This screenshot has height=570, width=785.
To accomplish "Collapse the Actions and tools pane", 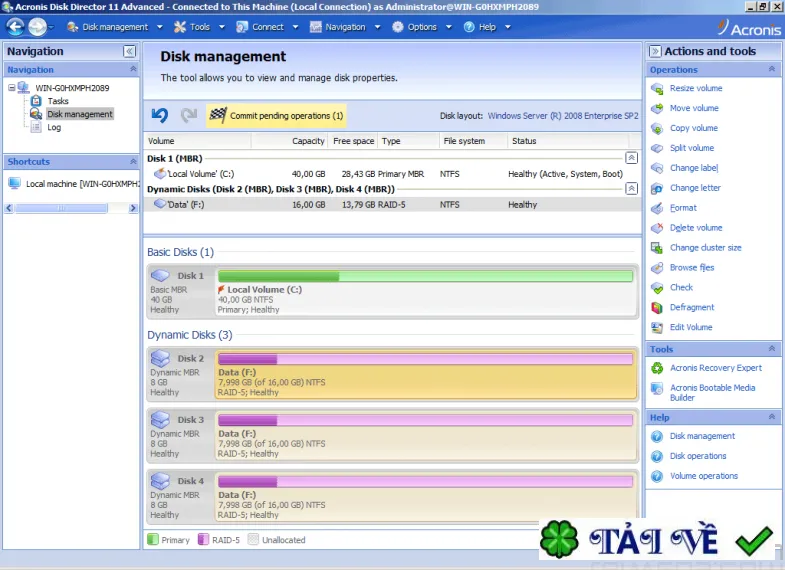I will click(655, 51).
